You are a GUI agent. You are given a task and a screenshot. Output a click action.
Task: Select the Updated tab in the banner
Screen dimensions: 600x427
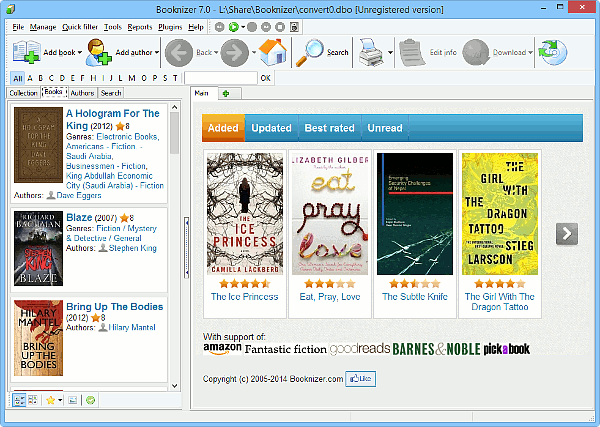click(x=271, y=128)
